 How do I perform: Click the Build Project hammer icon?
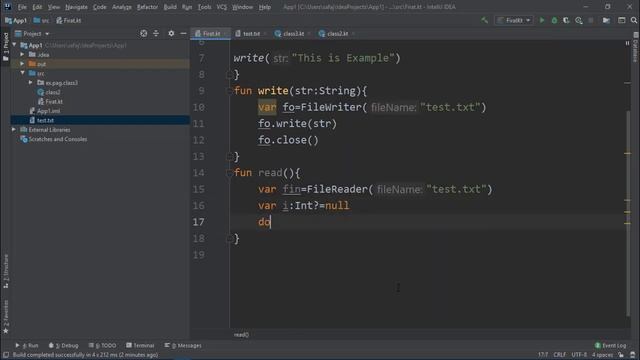coord(484,20)
